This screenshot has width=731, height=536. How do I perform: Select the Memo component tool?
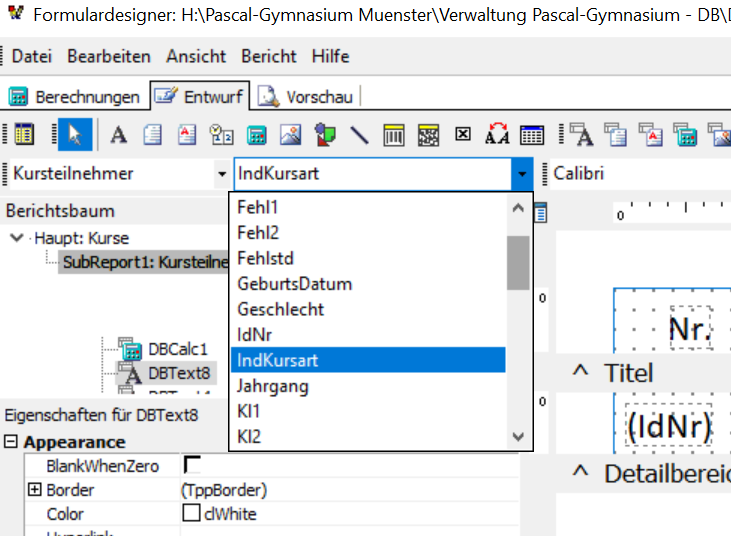152,135
